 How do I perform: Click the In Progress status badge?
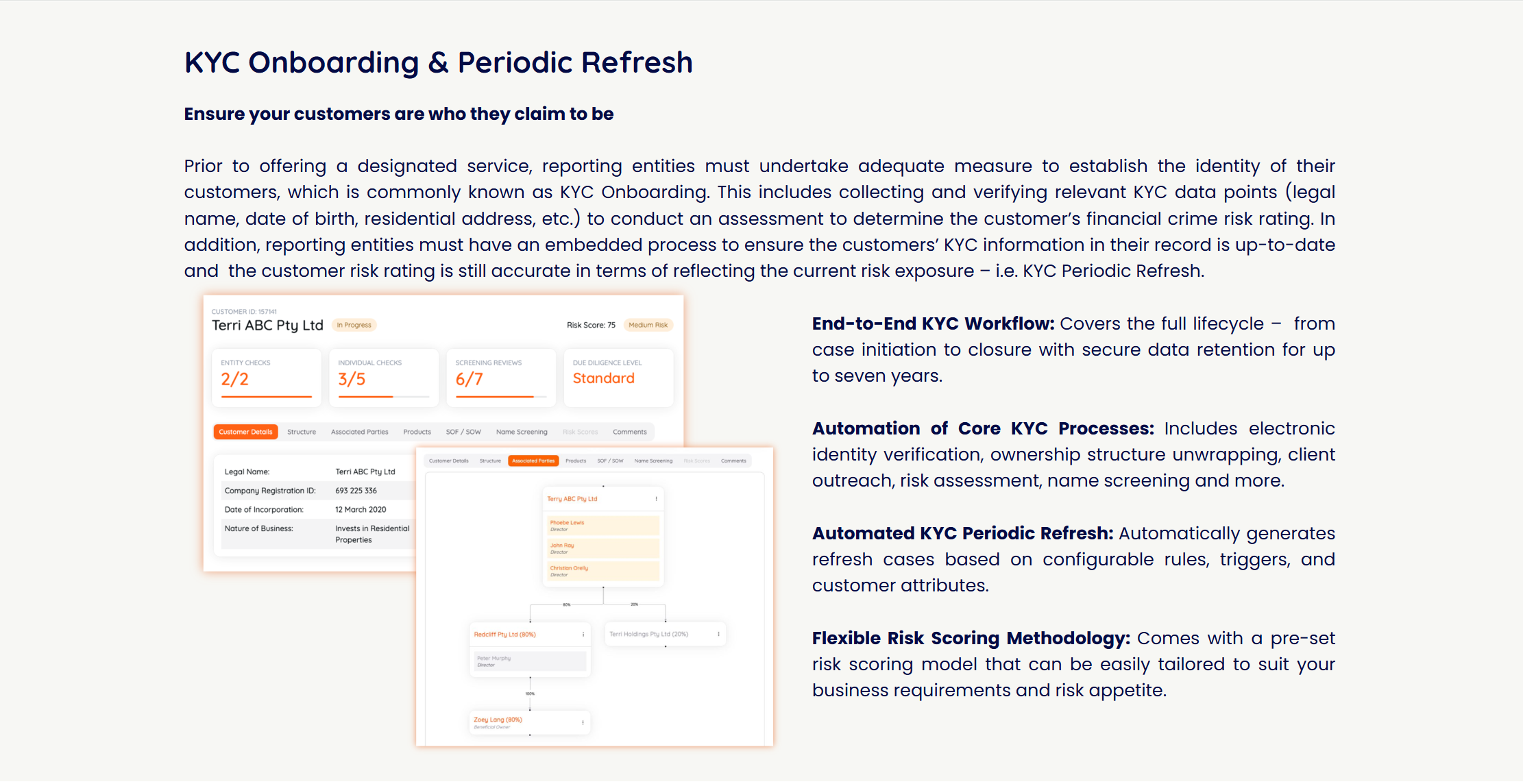pyautogui.click(x=354, y=325)
